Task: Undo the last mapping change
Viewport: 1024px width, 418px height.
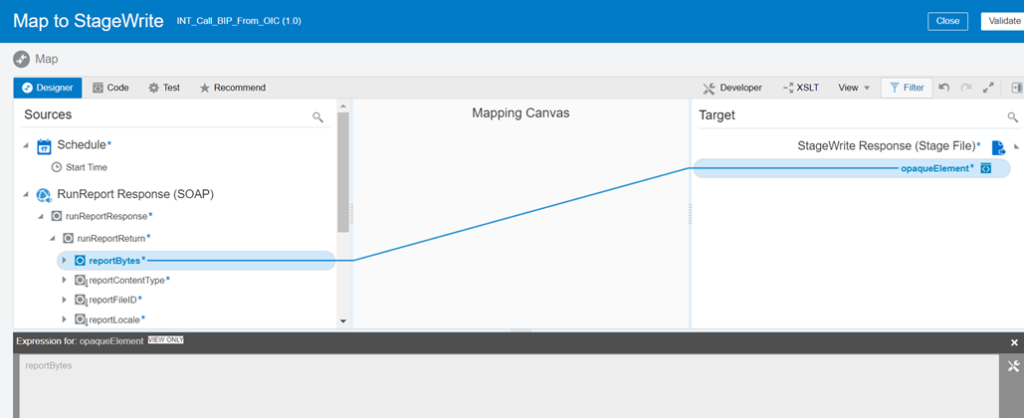Action: pos(943,88)
